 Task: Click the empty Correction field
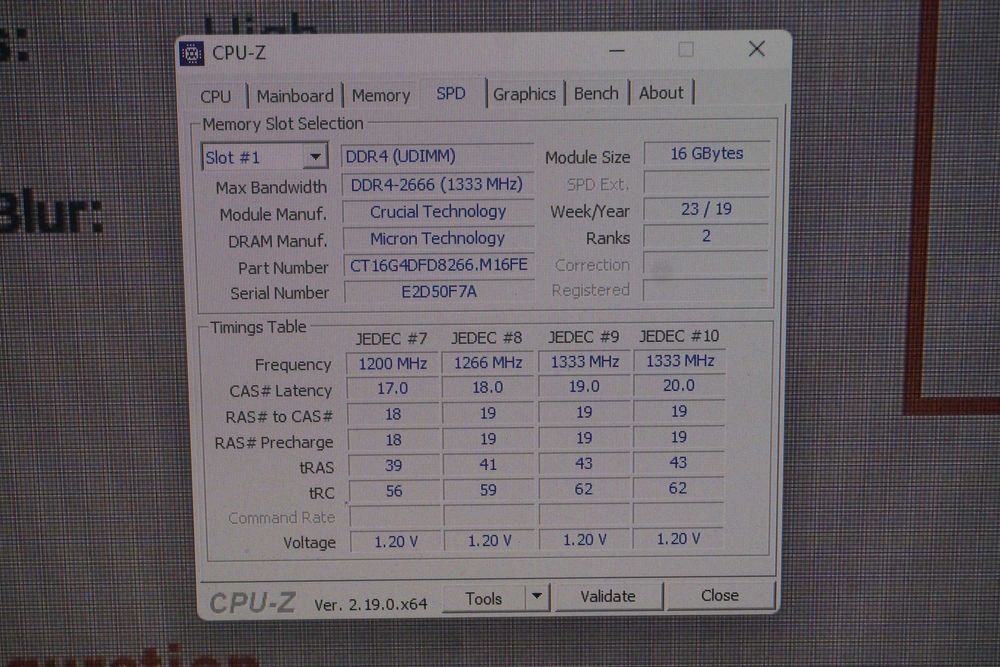pyautogui.click(x=707, y=263)
